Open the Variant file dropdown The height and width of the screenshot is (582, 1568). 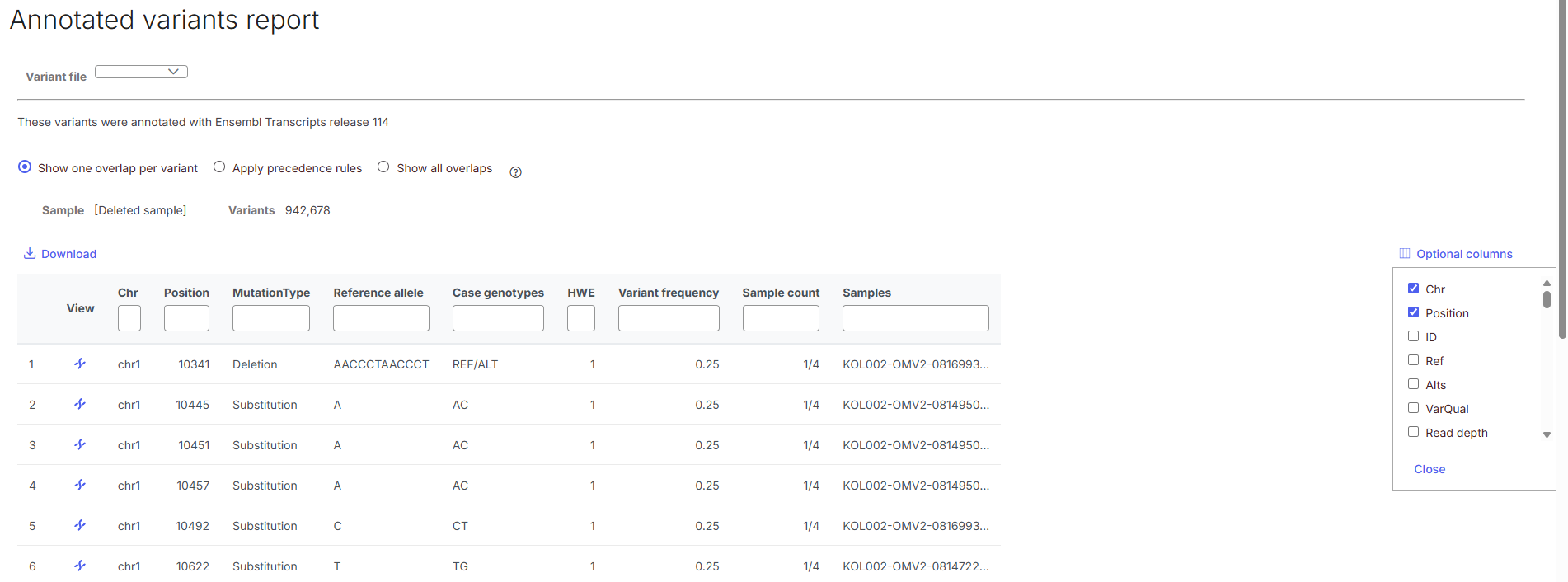[141, 72]
